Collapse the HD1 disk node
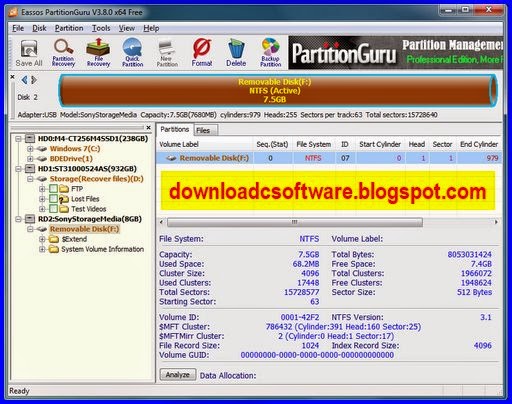Viewport: 512px width, 404px height. (x=18, y=169)
